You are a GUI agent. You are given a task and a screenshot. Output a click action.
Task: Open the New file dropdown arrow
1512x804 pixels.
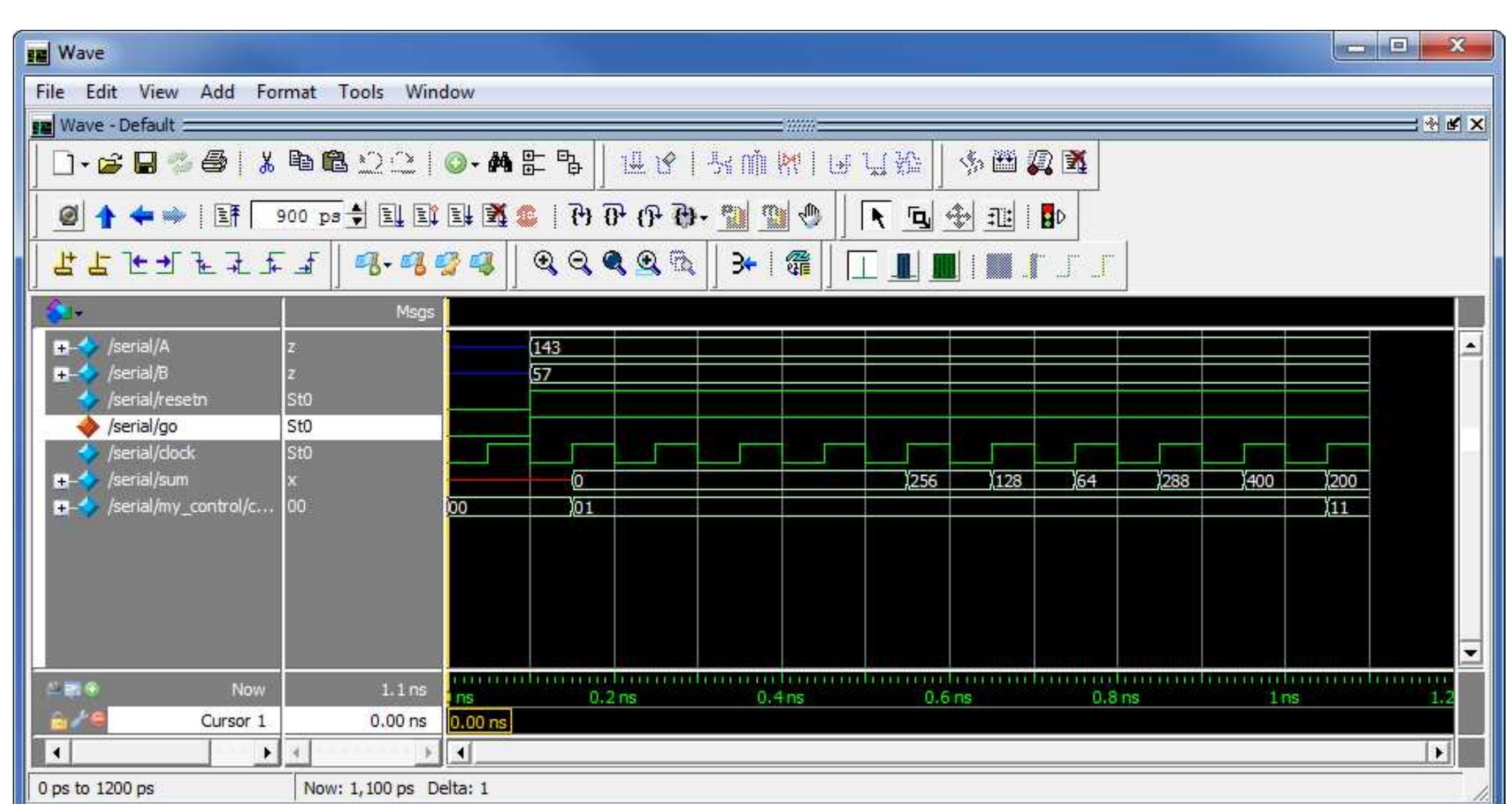point(85,165)
